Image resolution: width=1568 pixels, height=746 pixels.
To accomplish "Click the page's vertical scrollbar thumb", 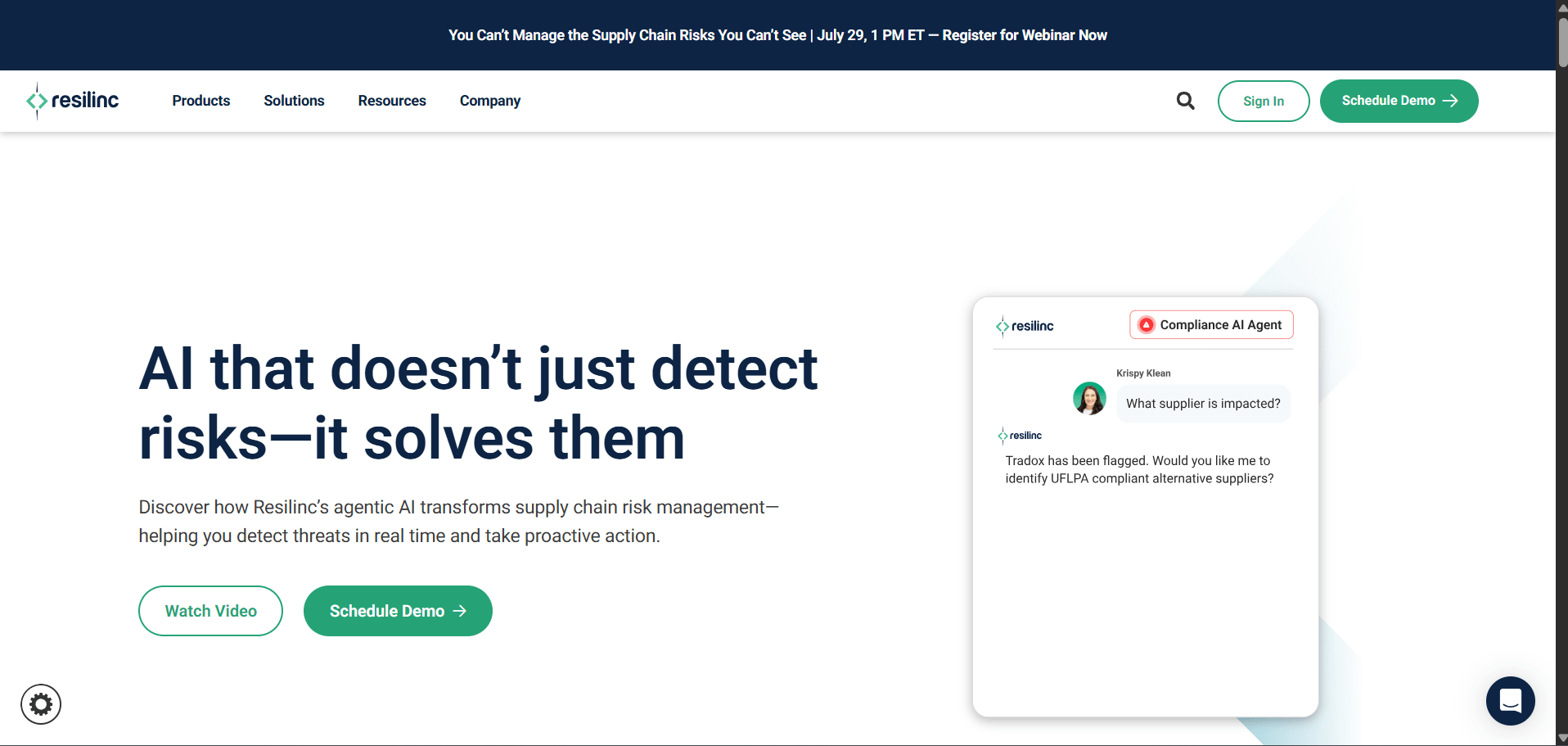I will [x=1562, y=41].
